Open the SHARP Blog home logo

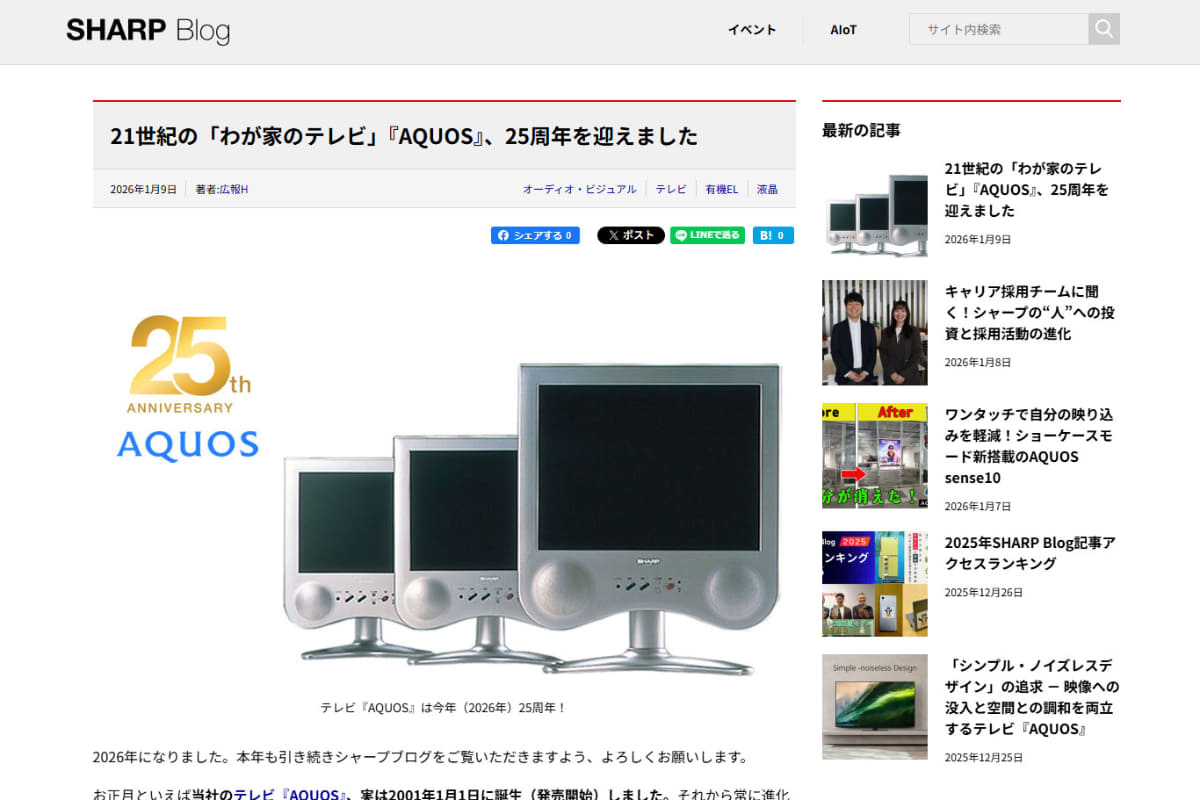pyautogui.click(x=147, y=29)
